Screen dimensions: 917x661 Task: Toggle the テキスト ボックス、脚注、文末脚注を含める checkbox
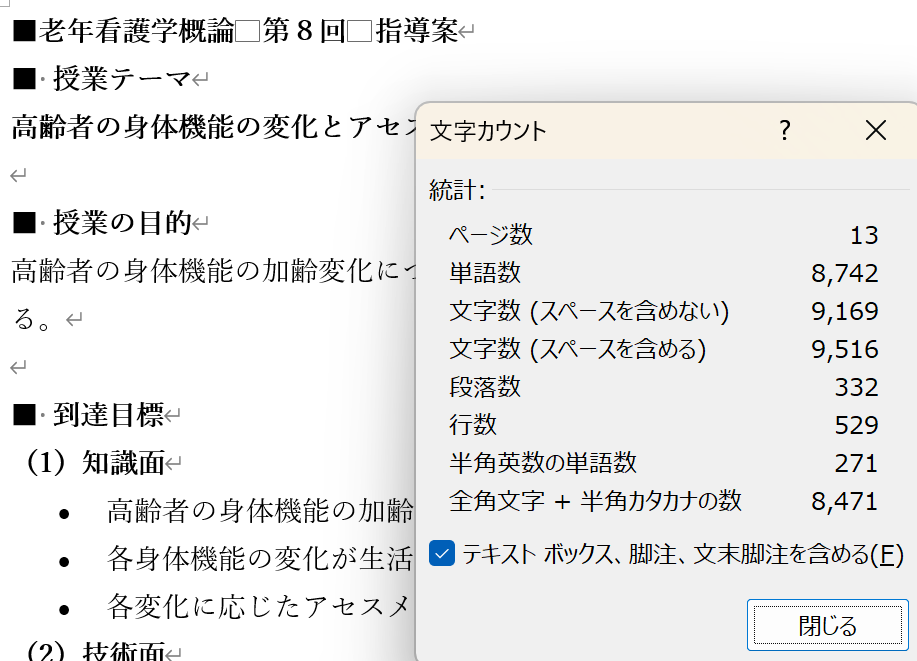click(x=442, y=554)
